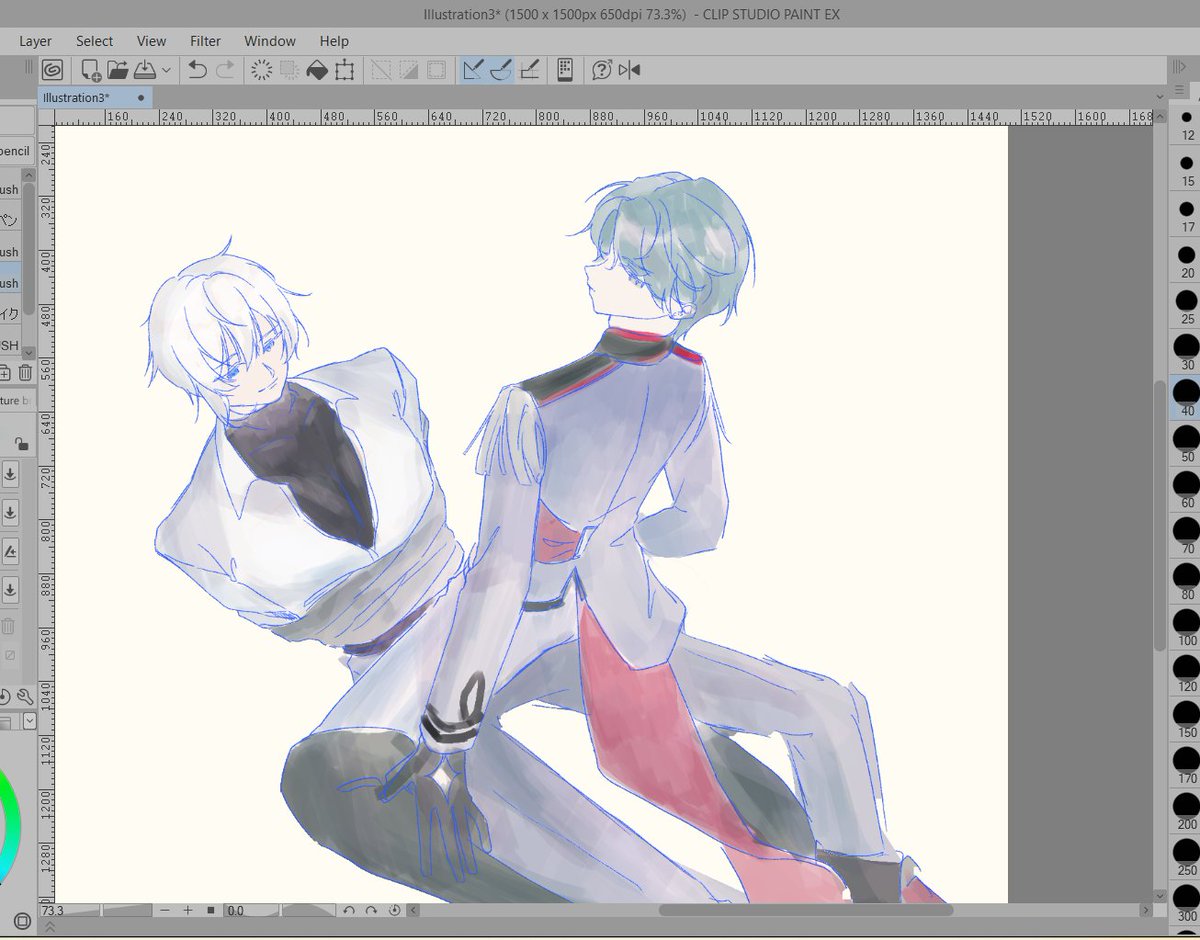This screenshot has height=940, width=1200.
Task: Click horizontal scrollbar right arrow
Action: pyautogui.click(x=1145, y=910)
